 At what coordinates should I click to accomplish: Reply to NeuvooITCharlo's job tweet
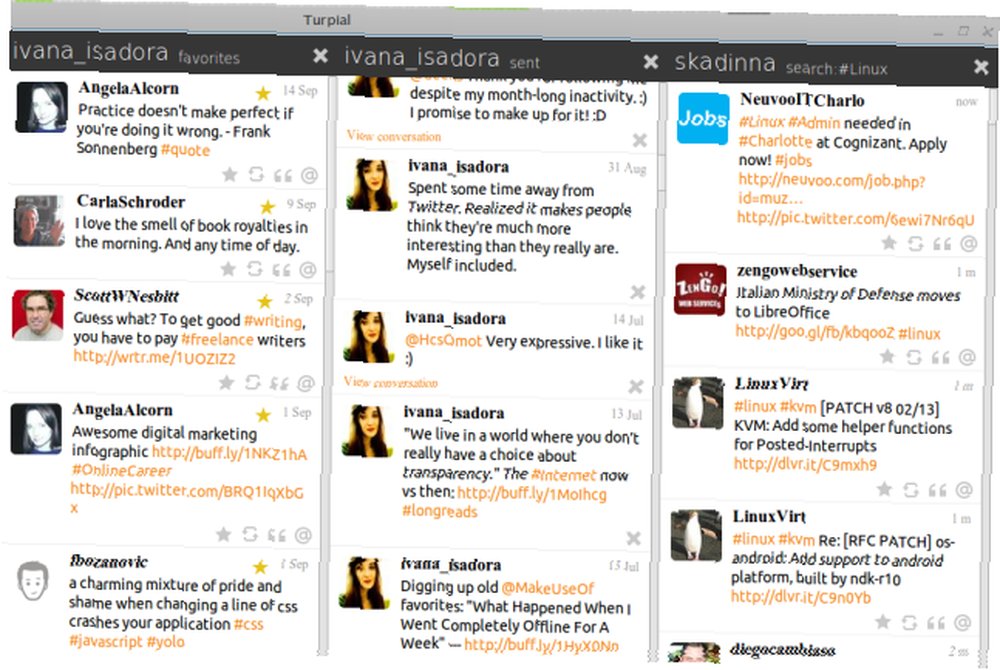coord(969,244)
